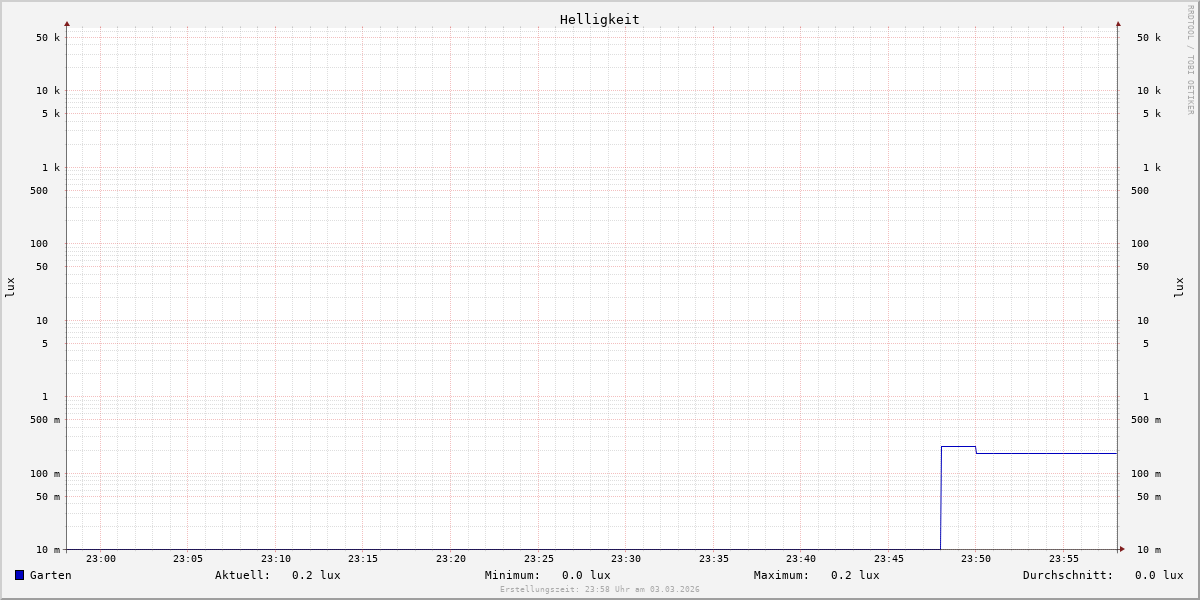This screenshot has height=600, width=1200.
Task: Click the Aktuell value 0.2 lux
Action: point(316,575)
